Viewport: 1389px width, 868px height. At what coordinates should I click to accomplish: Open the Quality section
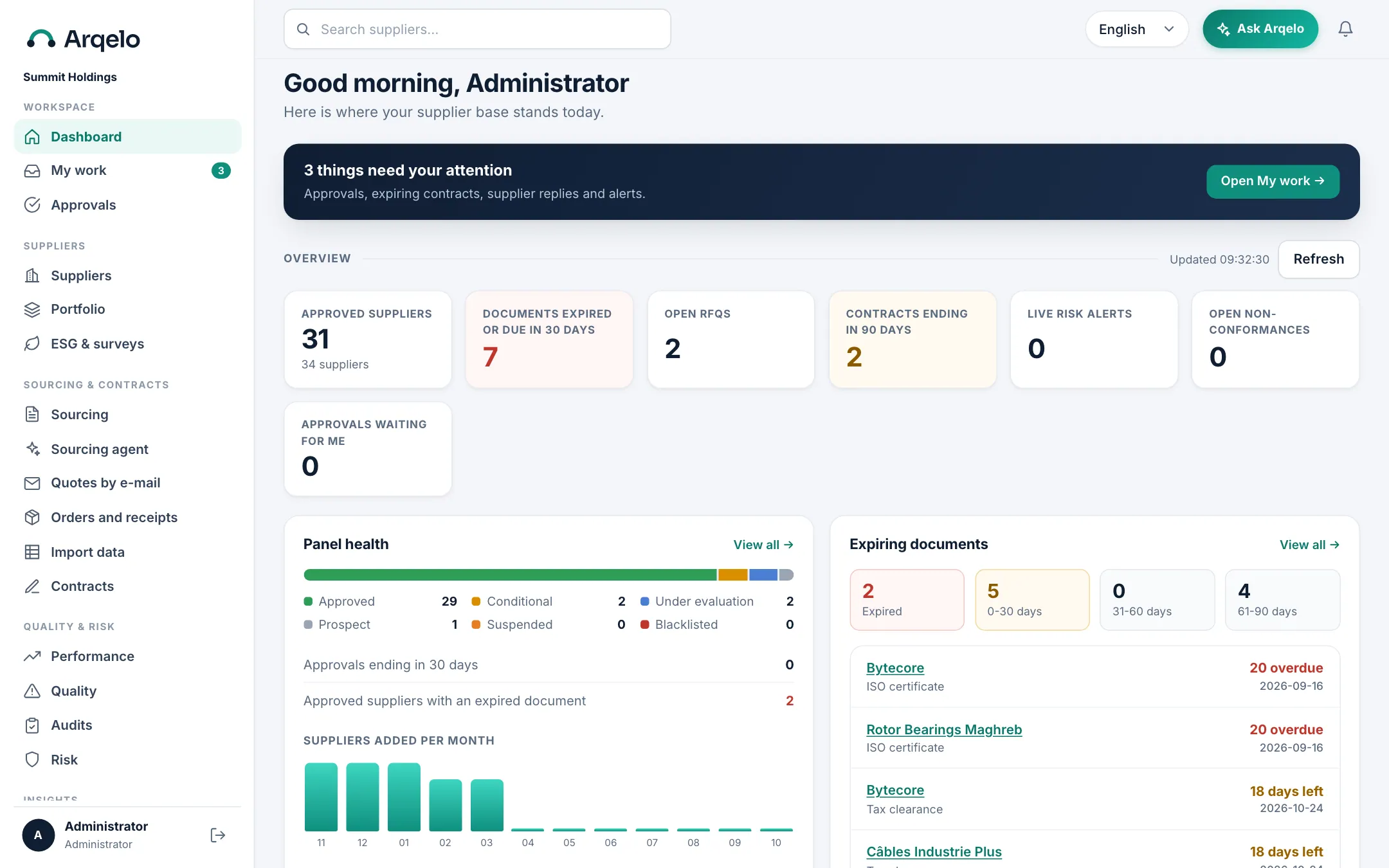(x=127, y=691)
